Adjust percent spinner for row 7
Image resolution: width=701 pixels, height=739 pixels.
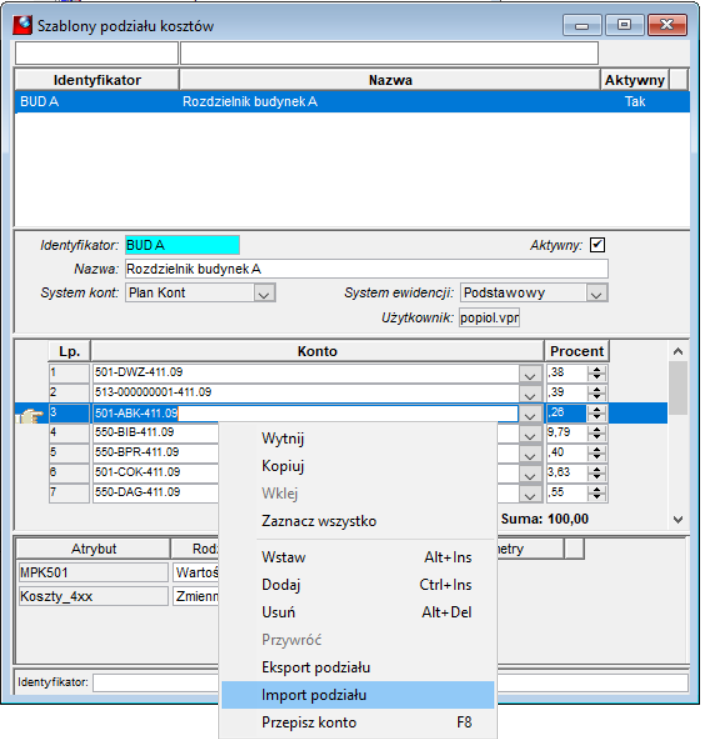[597, 493]
